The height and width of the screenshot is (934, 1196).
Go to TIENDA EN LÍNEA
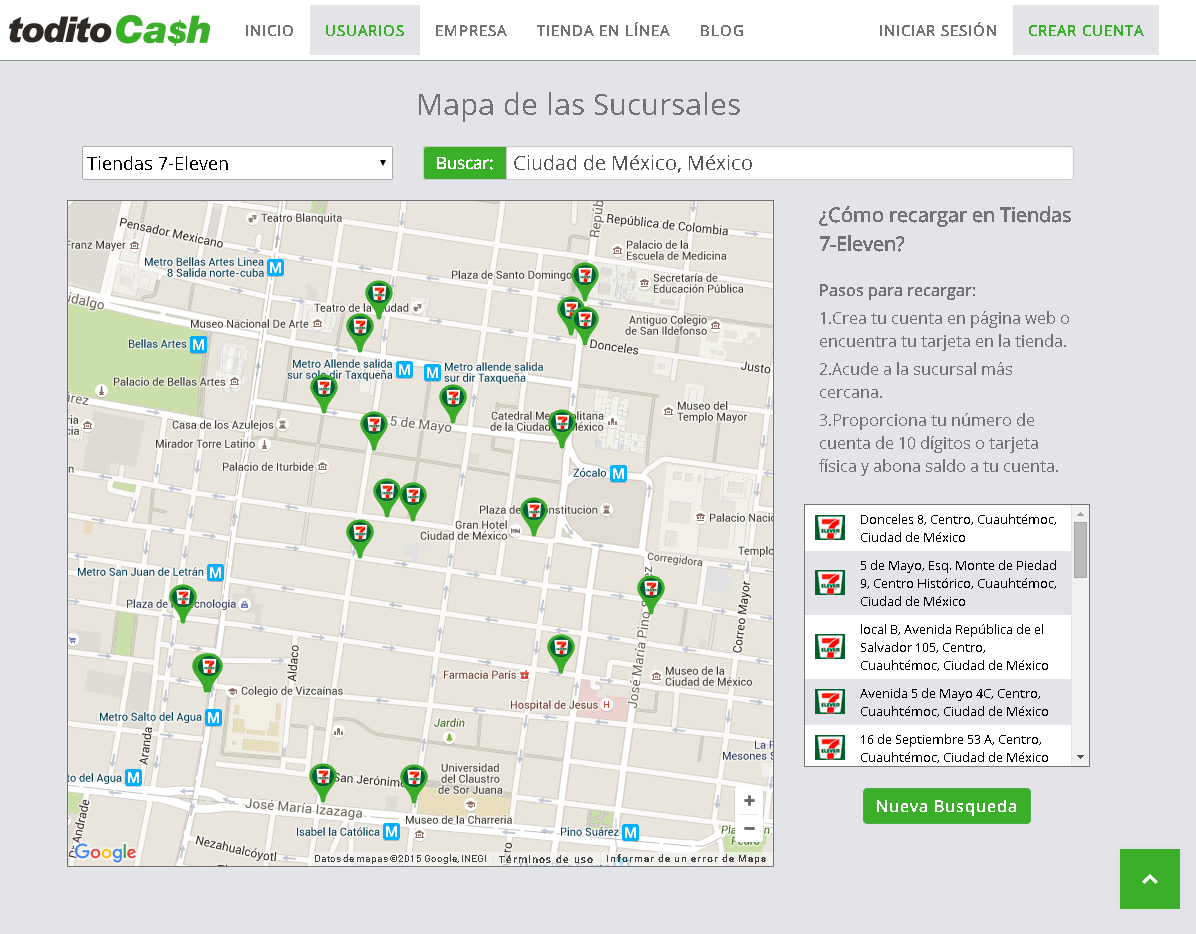pyautogui.click(x=603, y=30)
